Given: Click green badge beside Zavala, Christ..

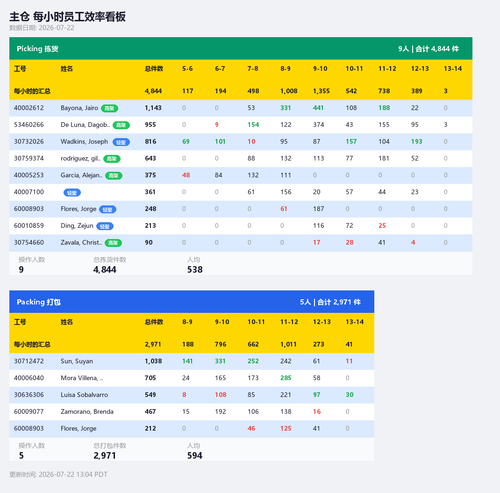Looking at the screenshot, I should pos(113,243).
